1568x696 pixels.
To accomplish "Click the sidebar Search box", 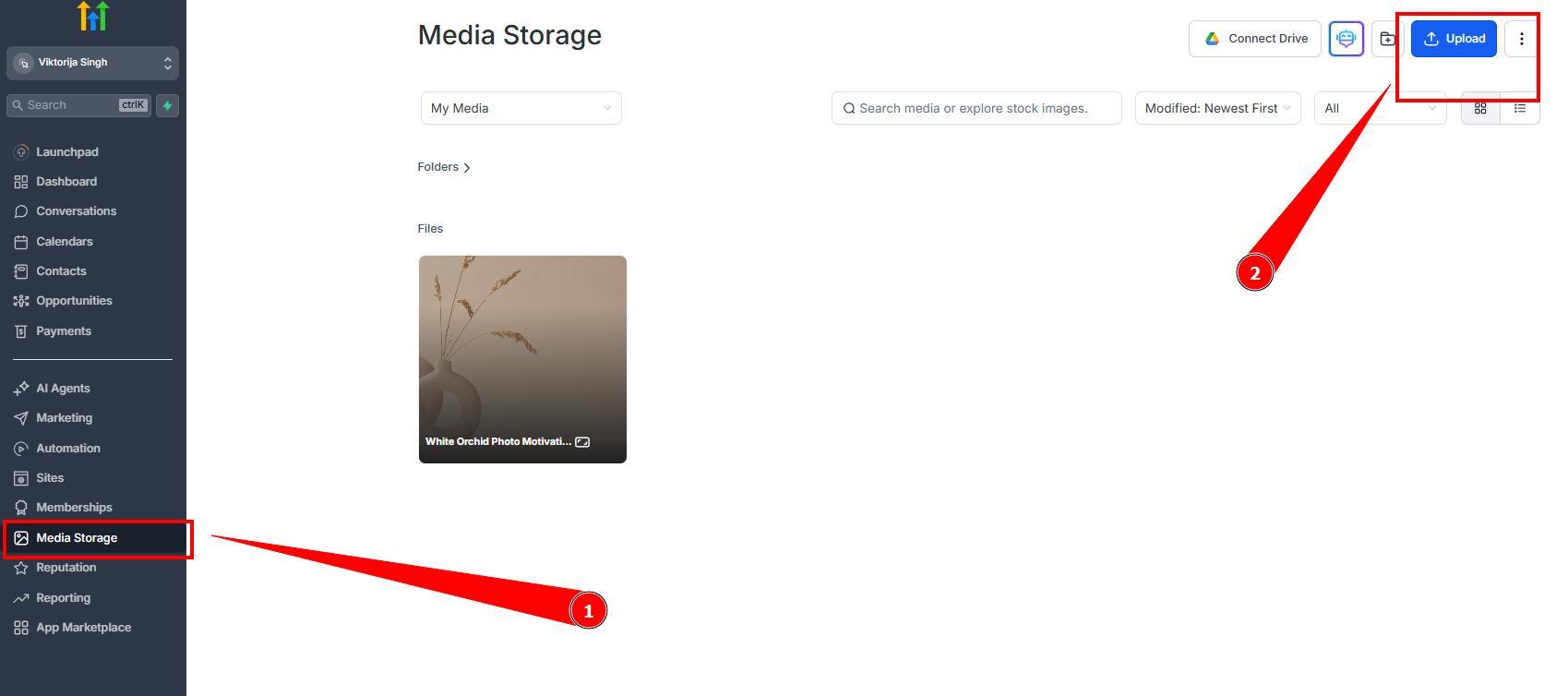I will click(x=78, y=105).
